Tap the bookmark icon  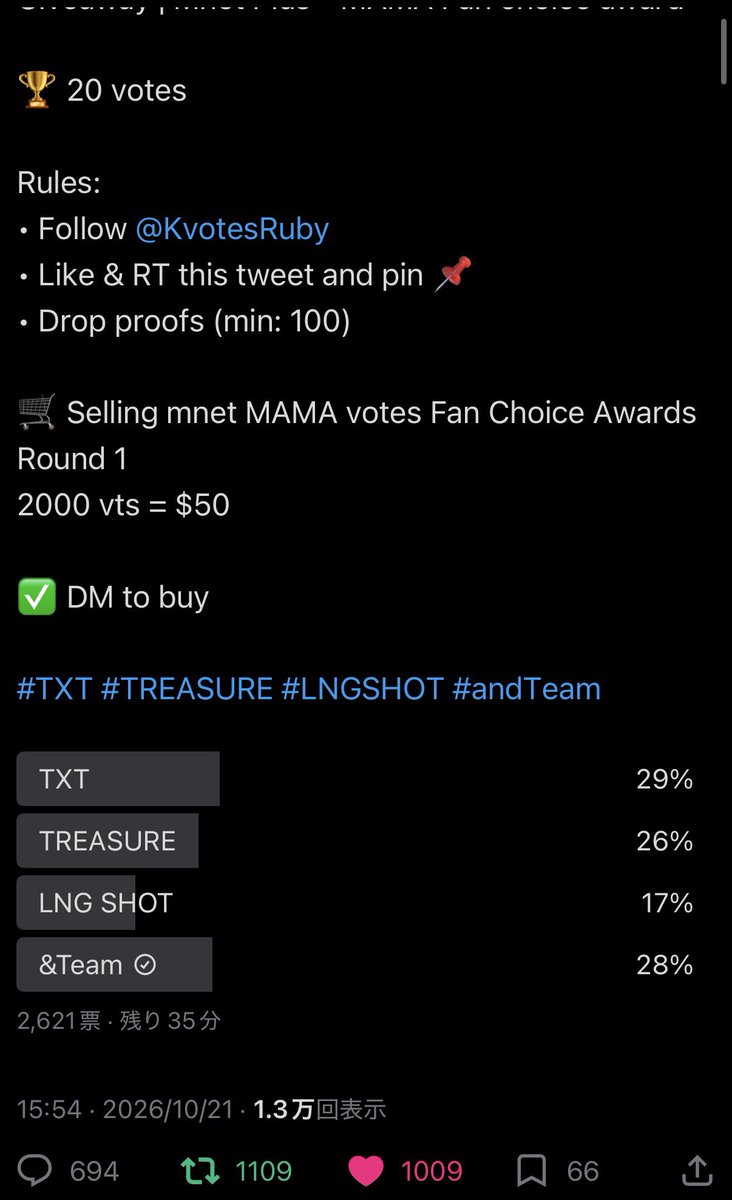531,1170
